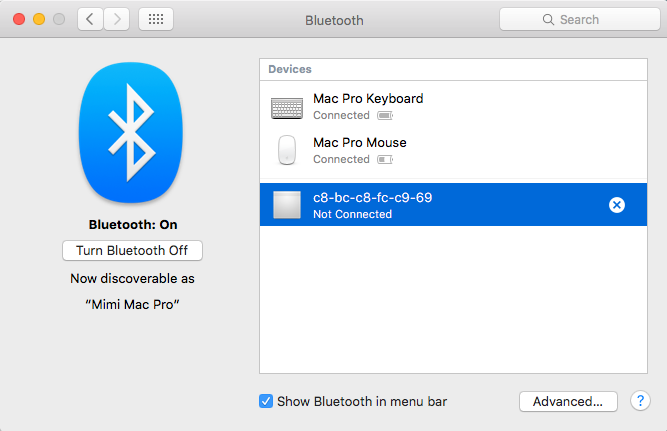Click the keyboard battery level indicator
Image resolution: width=667 pixels, height=431 pixels.
click(x=385, y=115)
